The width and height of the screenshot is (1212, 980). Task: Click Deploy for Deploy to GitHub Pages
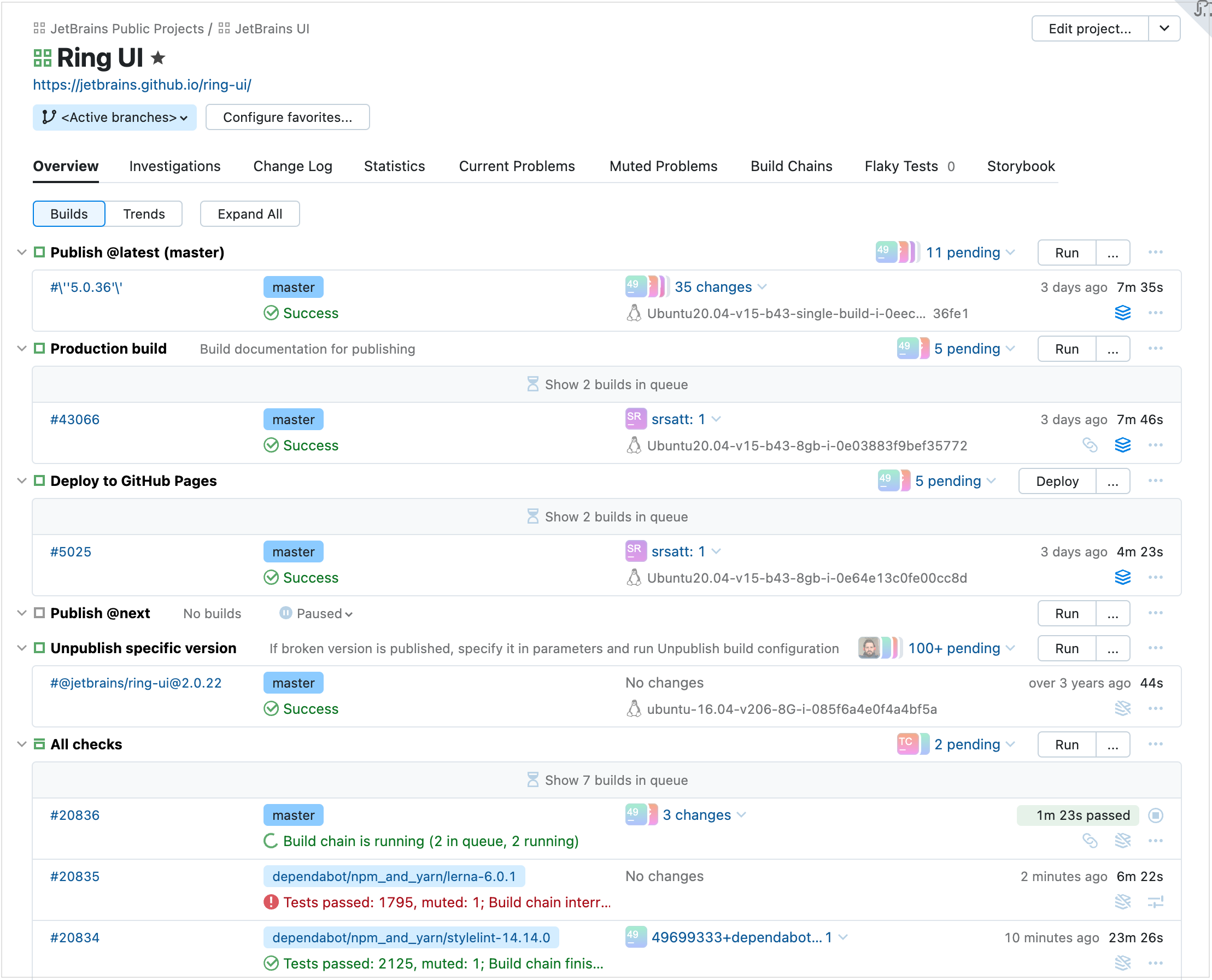tap(1056, 480)
